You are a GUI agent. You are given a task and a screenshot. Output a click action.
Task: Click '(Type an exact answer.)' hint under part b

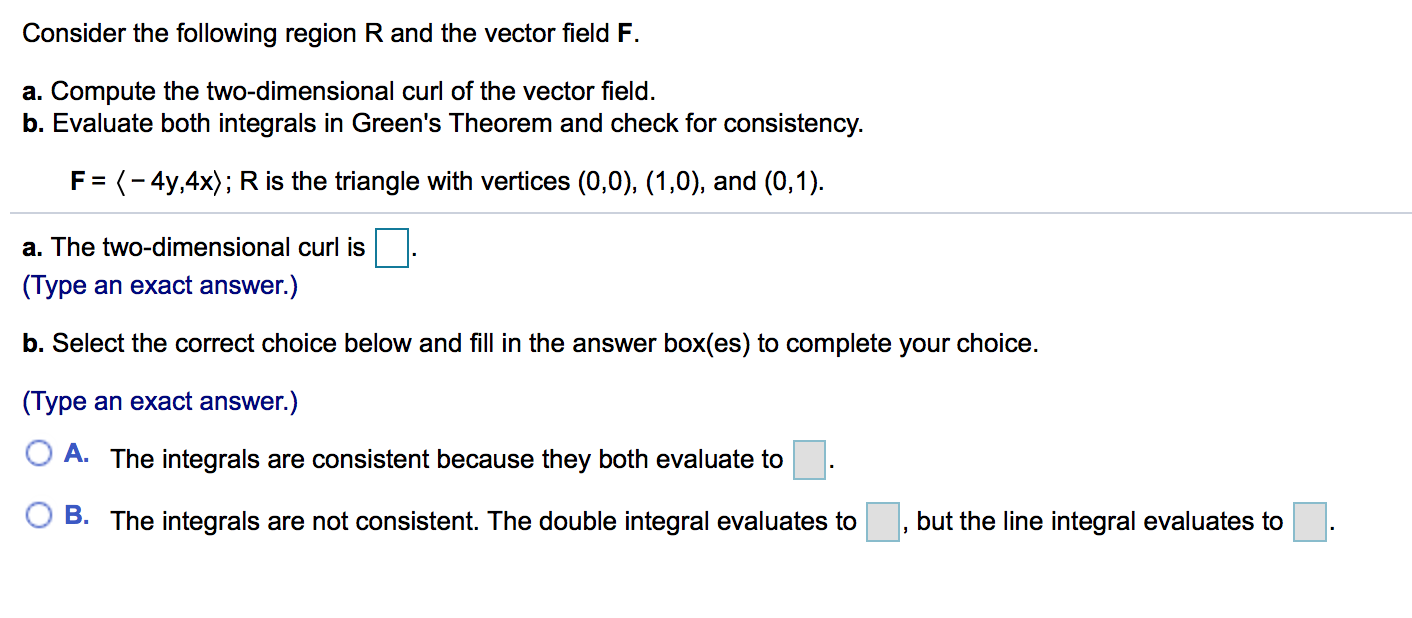point(160,402)
